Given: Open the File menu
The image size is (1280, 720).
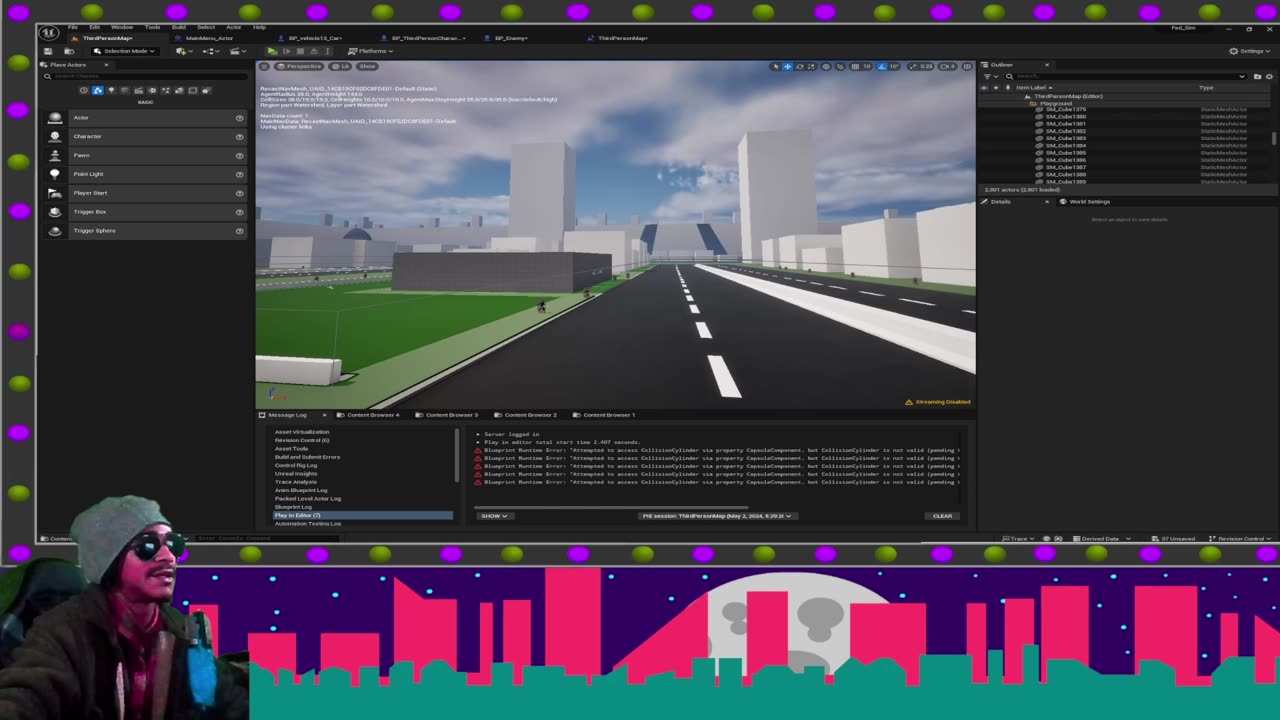Looking at the screenshot, I should [x=73, y=27].
